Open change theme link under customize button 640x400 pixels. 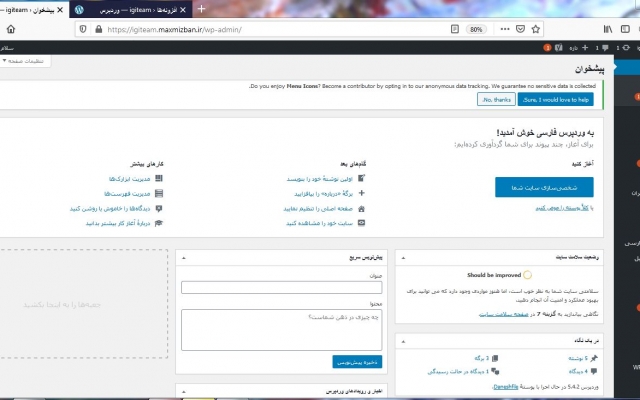click(x=564, y=208)
